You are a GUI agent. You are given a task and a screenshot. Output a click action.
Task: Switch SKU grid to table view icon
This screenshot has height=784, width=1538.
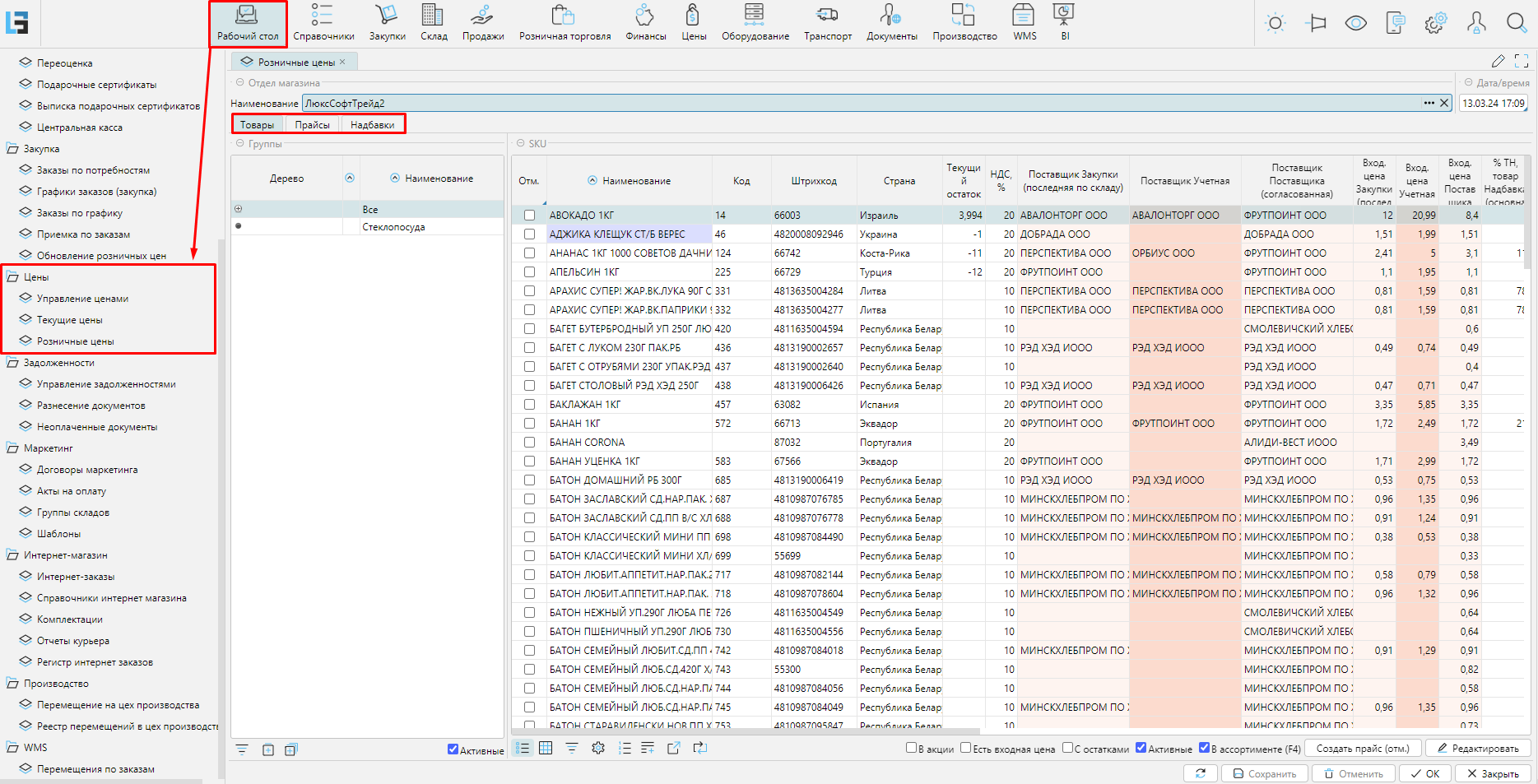coord(546,748)
